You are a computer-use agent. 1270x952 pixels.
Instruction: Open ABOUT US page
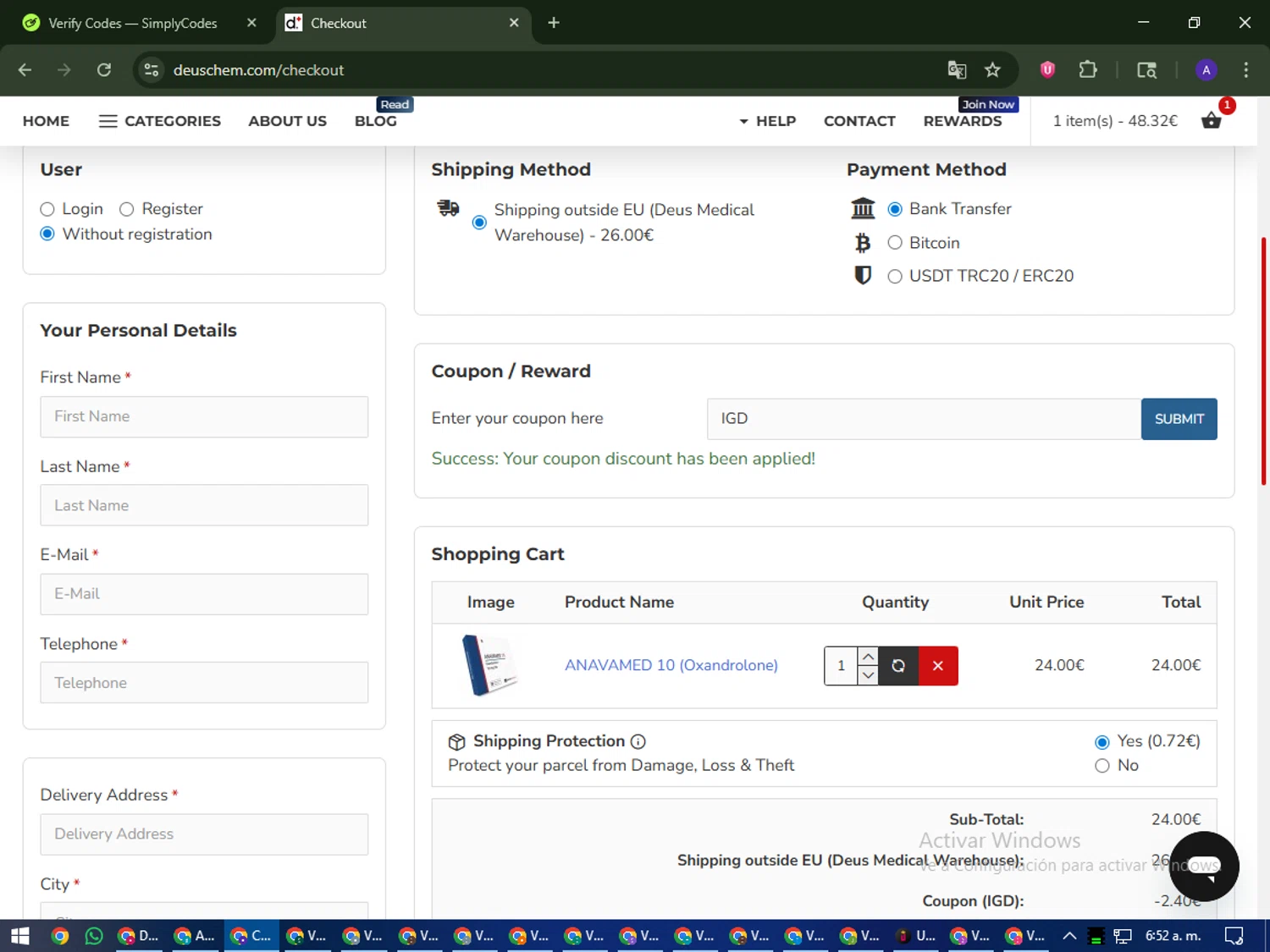287,121
